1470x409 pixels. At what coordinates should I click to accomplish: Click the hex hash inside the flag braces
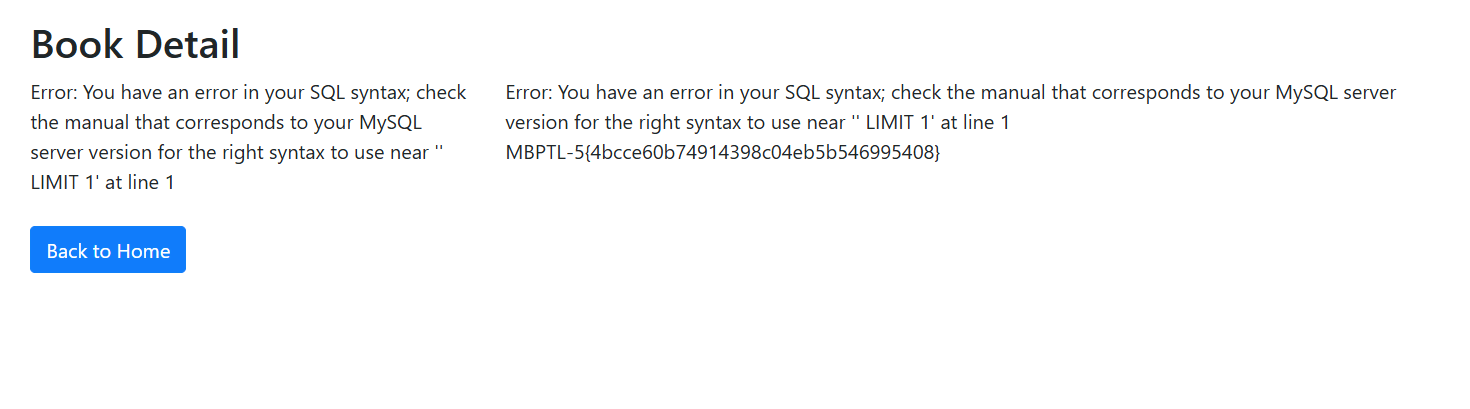761,153
